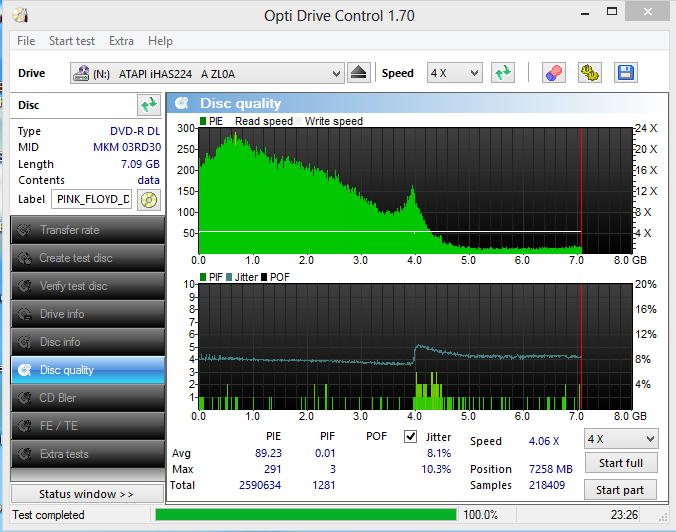Click the Type value DVD-R DL

click(x=135, y=131)
